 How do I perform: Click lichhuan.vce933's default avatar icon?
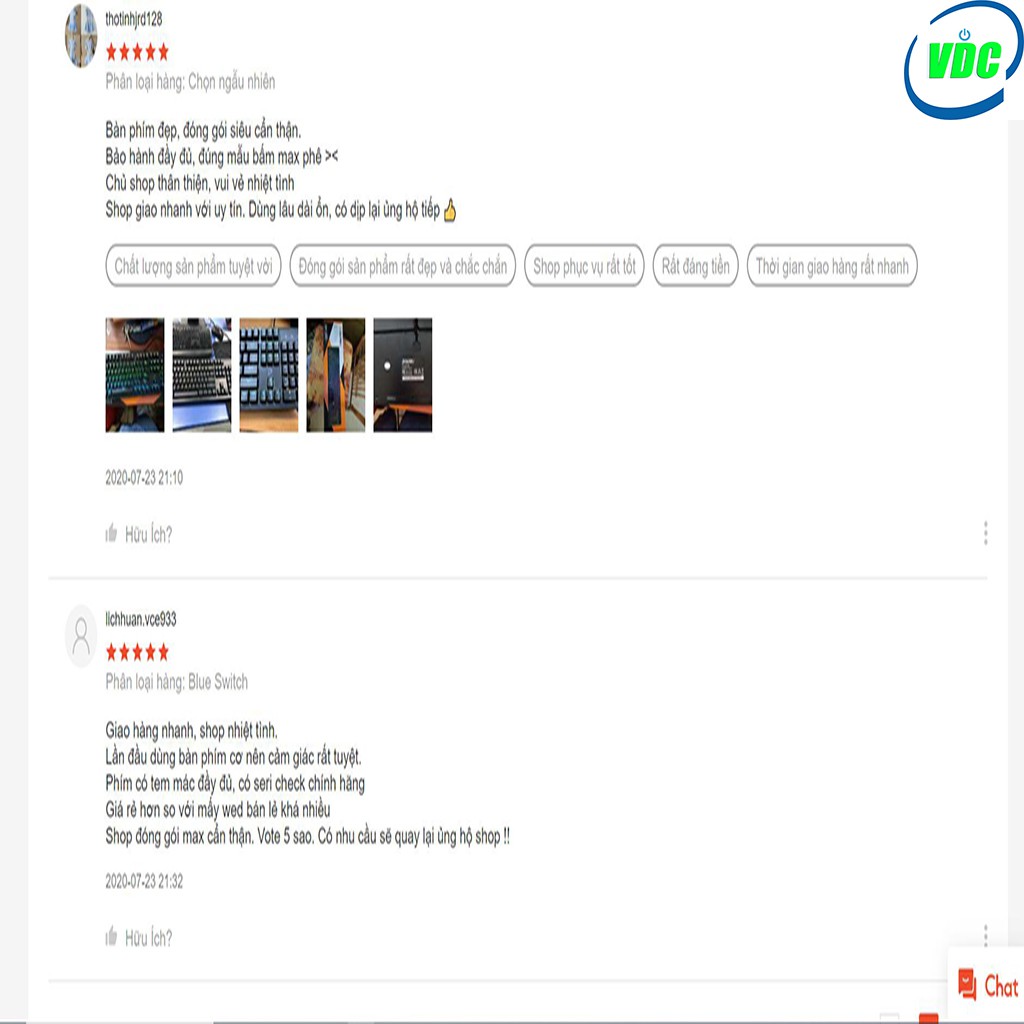tap(81, 636)
